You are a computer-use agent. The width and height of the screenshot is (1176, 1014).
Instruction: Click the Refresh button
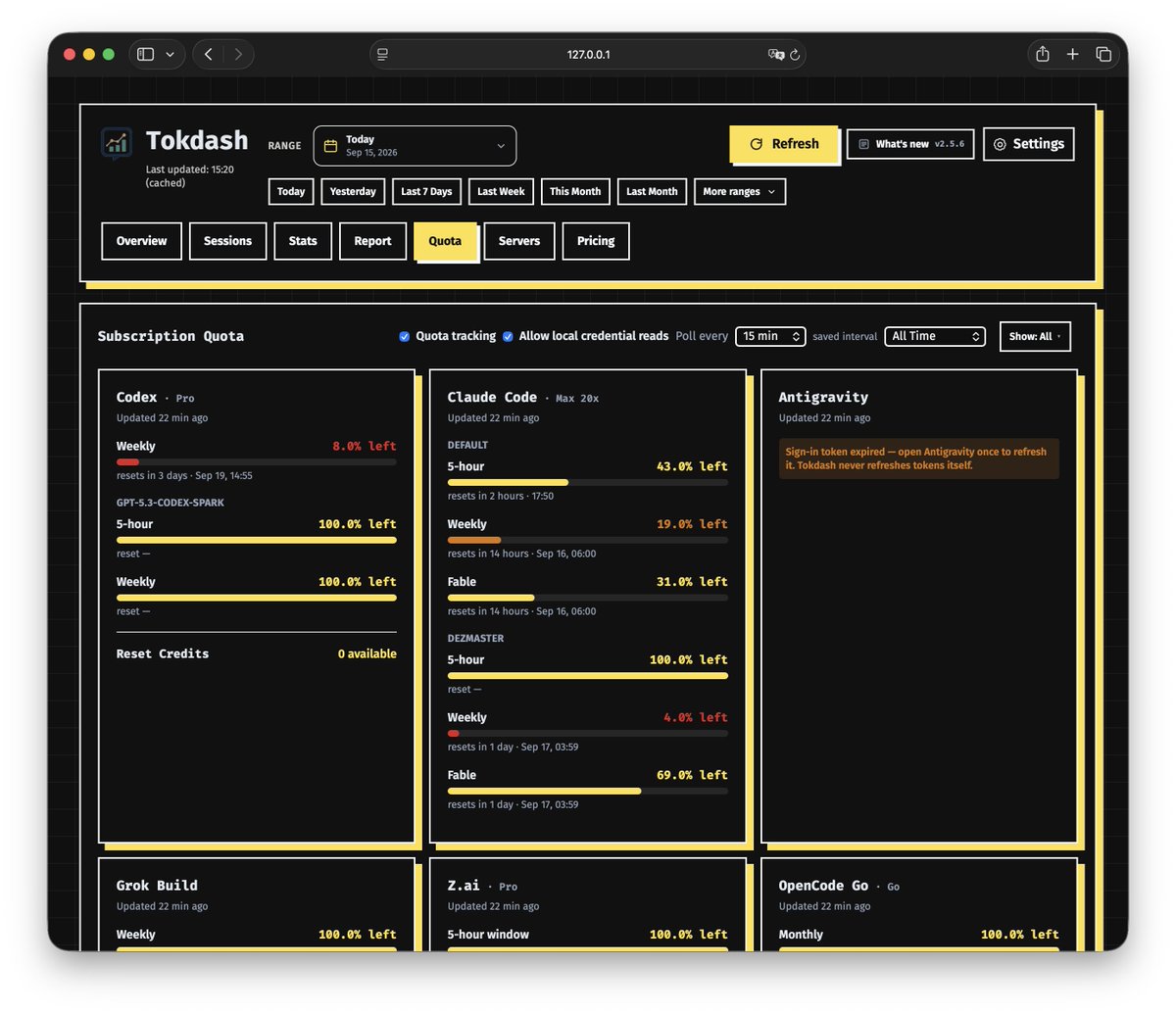tap(784, 144)
